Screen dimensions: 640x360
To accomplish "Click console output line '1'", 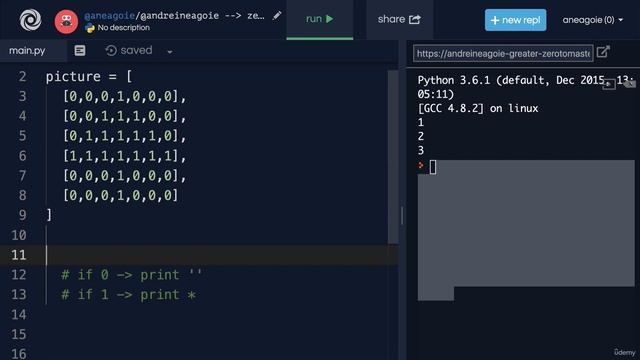I will (421, 122).
